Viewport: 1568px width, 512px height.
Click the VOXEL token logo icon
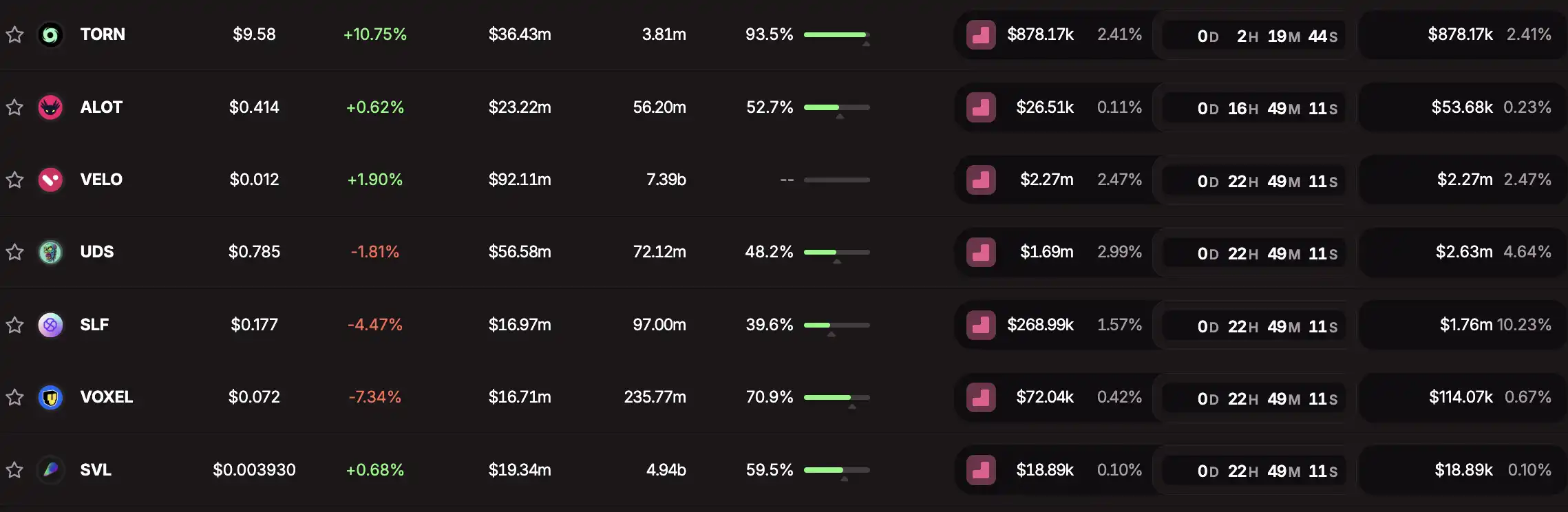[50, 397]
